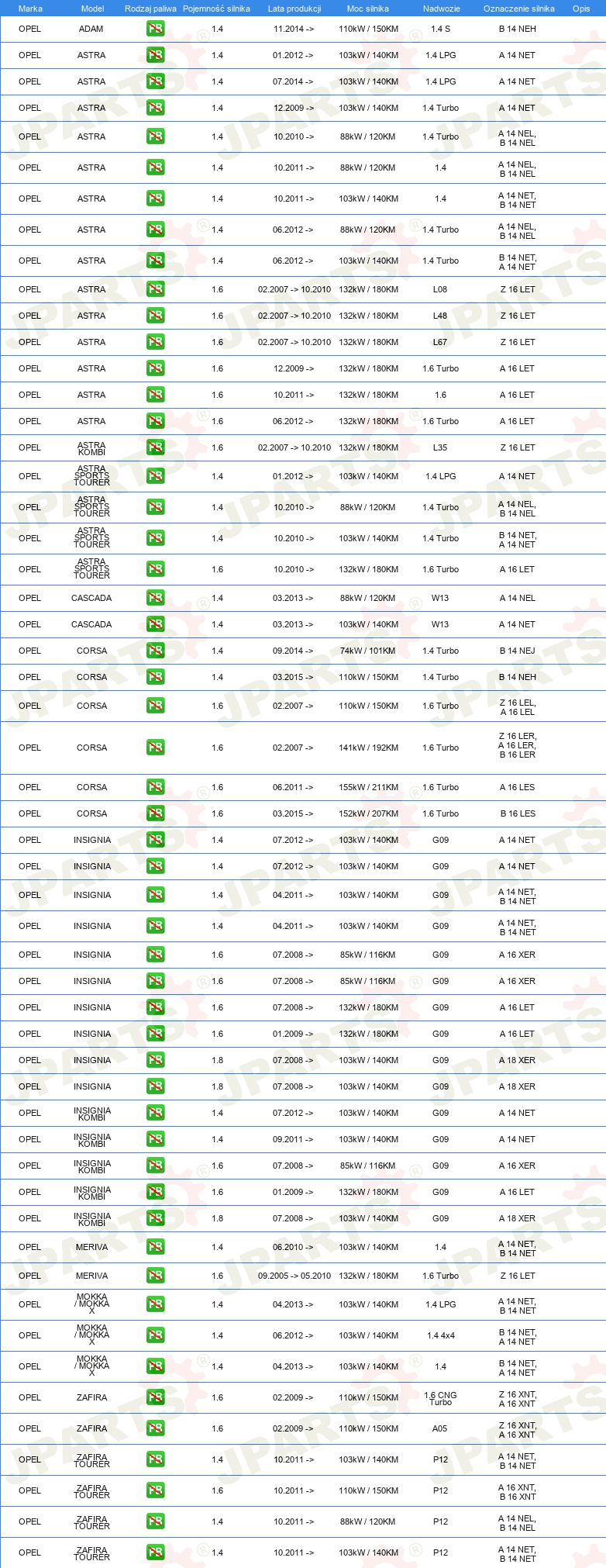Click the Opis column header
606x1568 pixels.
pyautogui.click(x=581, y=9)
